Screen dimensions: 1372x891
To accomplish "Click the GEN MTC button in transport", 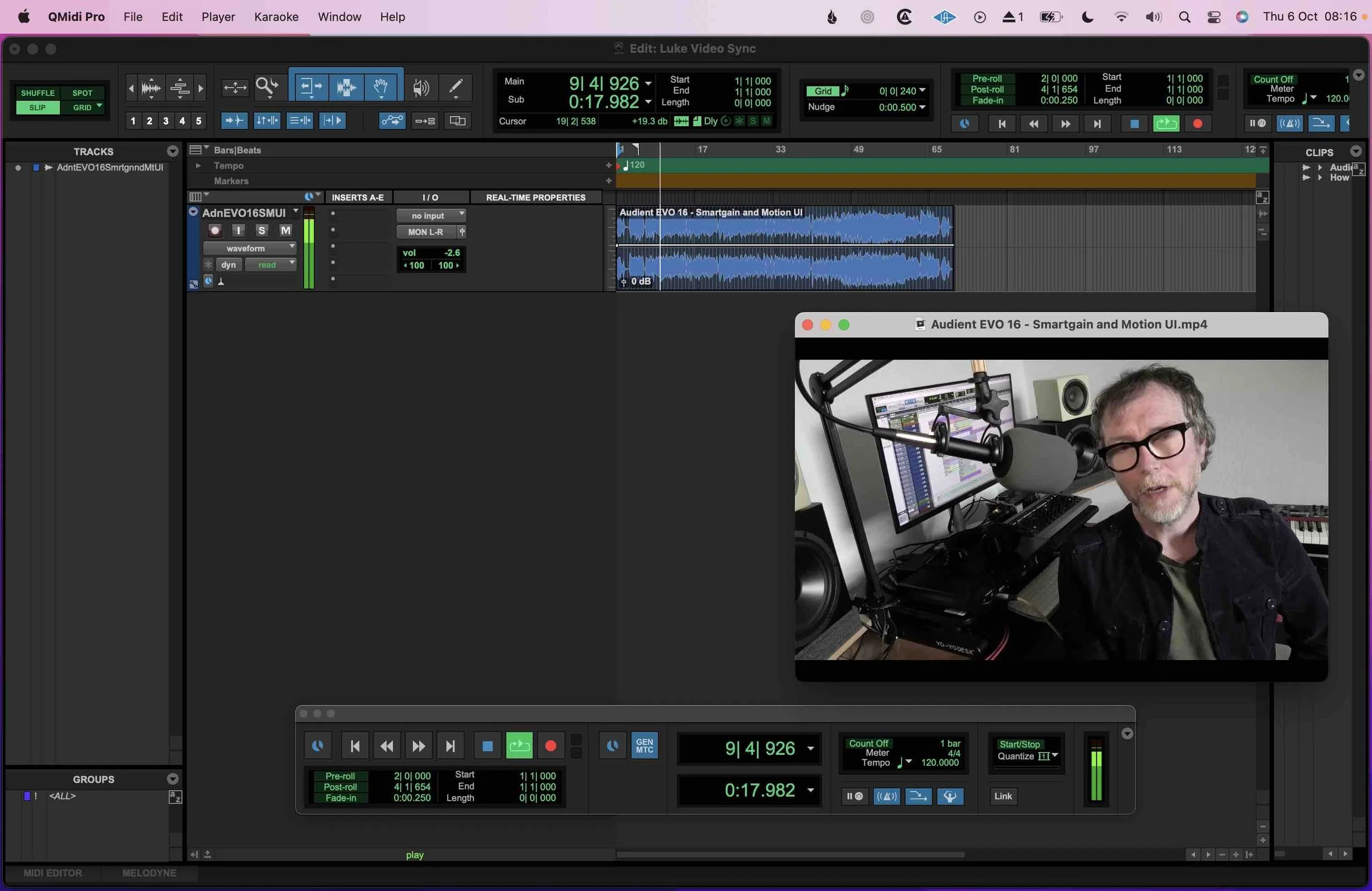I will tap(644, 745).
